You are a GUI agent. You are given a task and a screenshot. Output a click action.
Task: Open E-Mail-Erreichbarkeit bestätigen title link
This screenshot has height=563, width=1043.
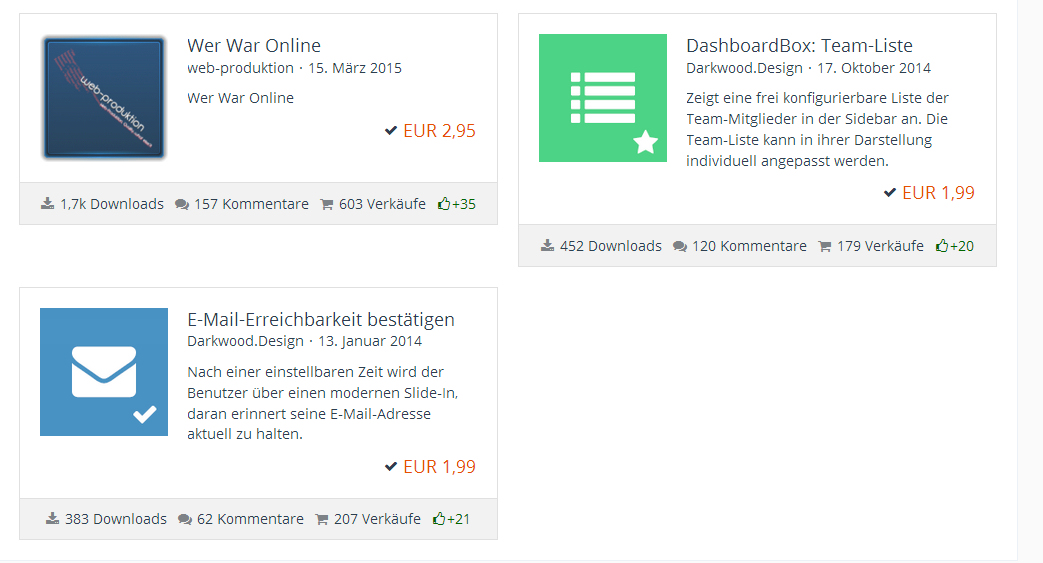(x=321, y=320)
